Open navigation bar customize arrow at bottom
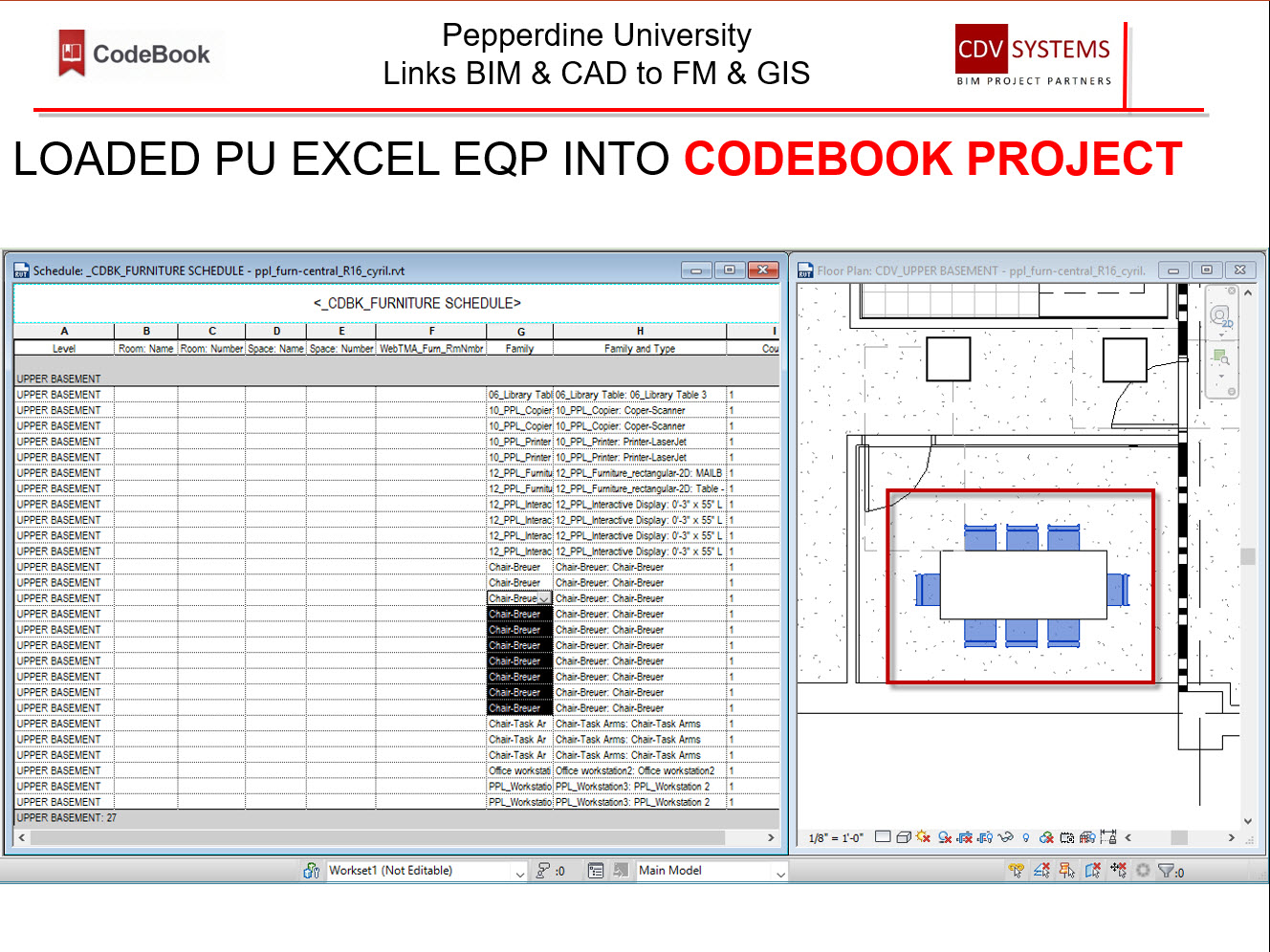The width and height of the screenshot is (1270, 952). pyautogui.click(x=1232, y=392)
